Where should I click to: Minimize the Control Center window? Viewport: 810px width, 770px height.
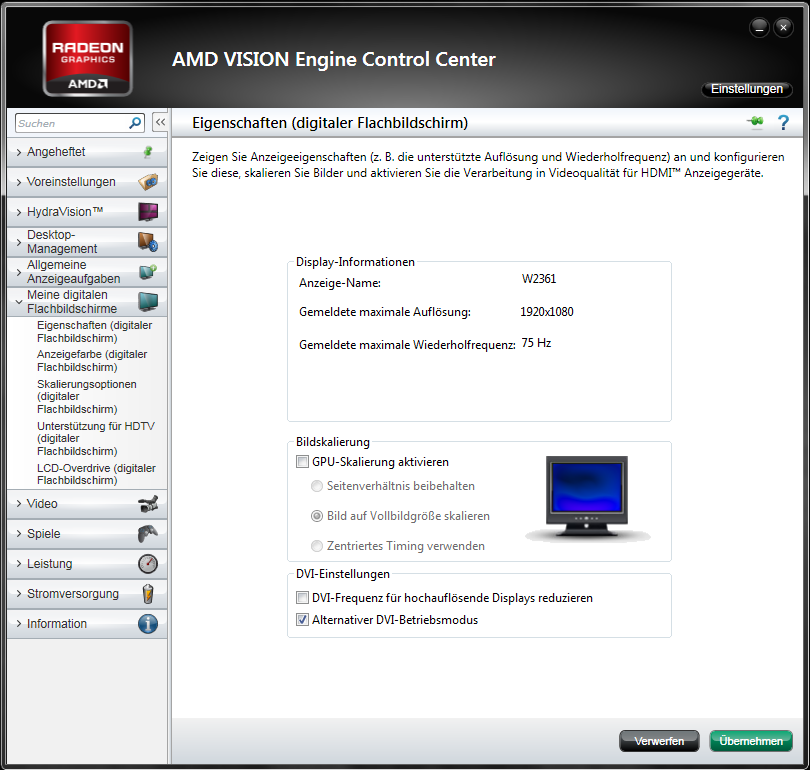point(759,28)
